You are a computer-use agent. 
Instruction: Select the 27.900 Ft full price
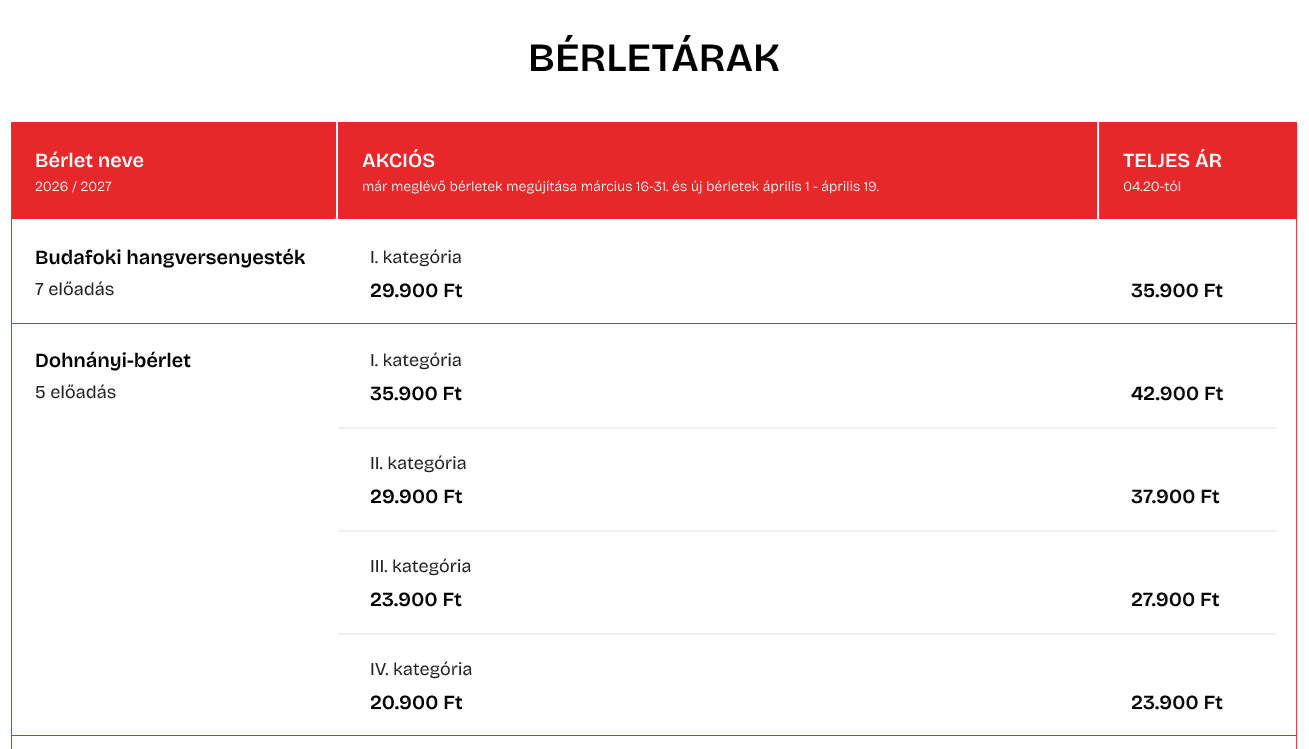1175,600
